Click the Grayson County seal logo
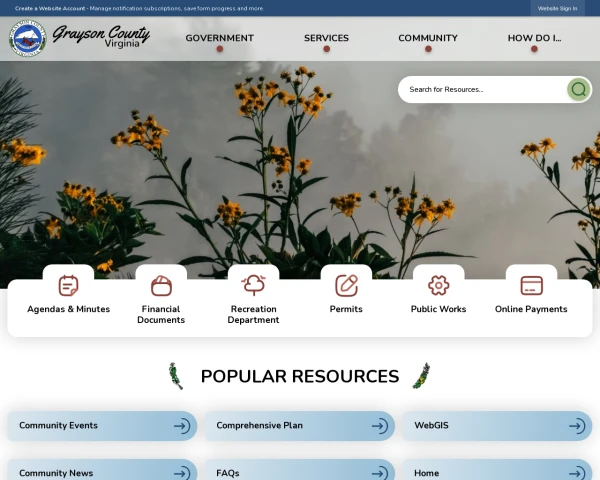Screen dimensions: 600x480 tap(28, 38)
